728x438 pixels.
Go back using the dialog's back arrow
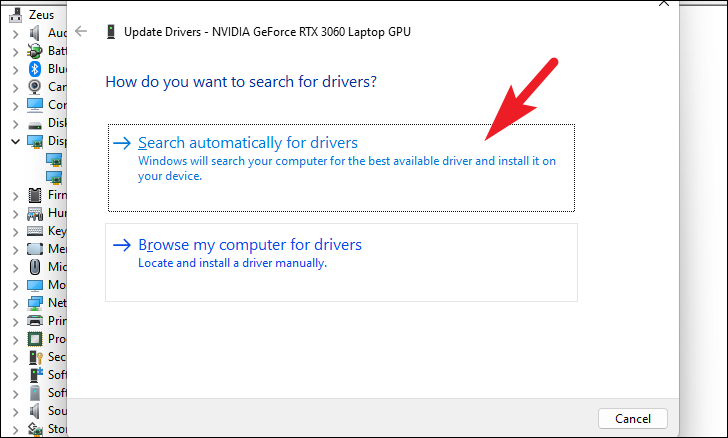point(81,32)
